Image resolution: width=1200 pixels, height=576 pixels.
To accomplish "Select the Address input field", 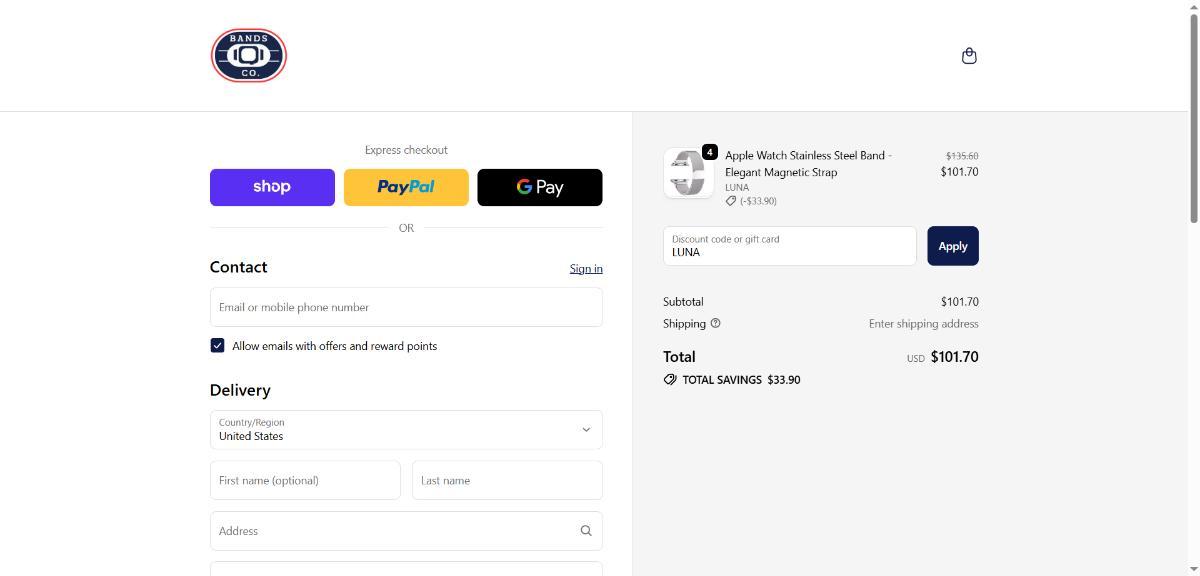I will (x=395, y=531).
